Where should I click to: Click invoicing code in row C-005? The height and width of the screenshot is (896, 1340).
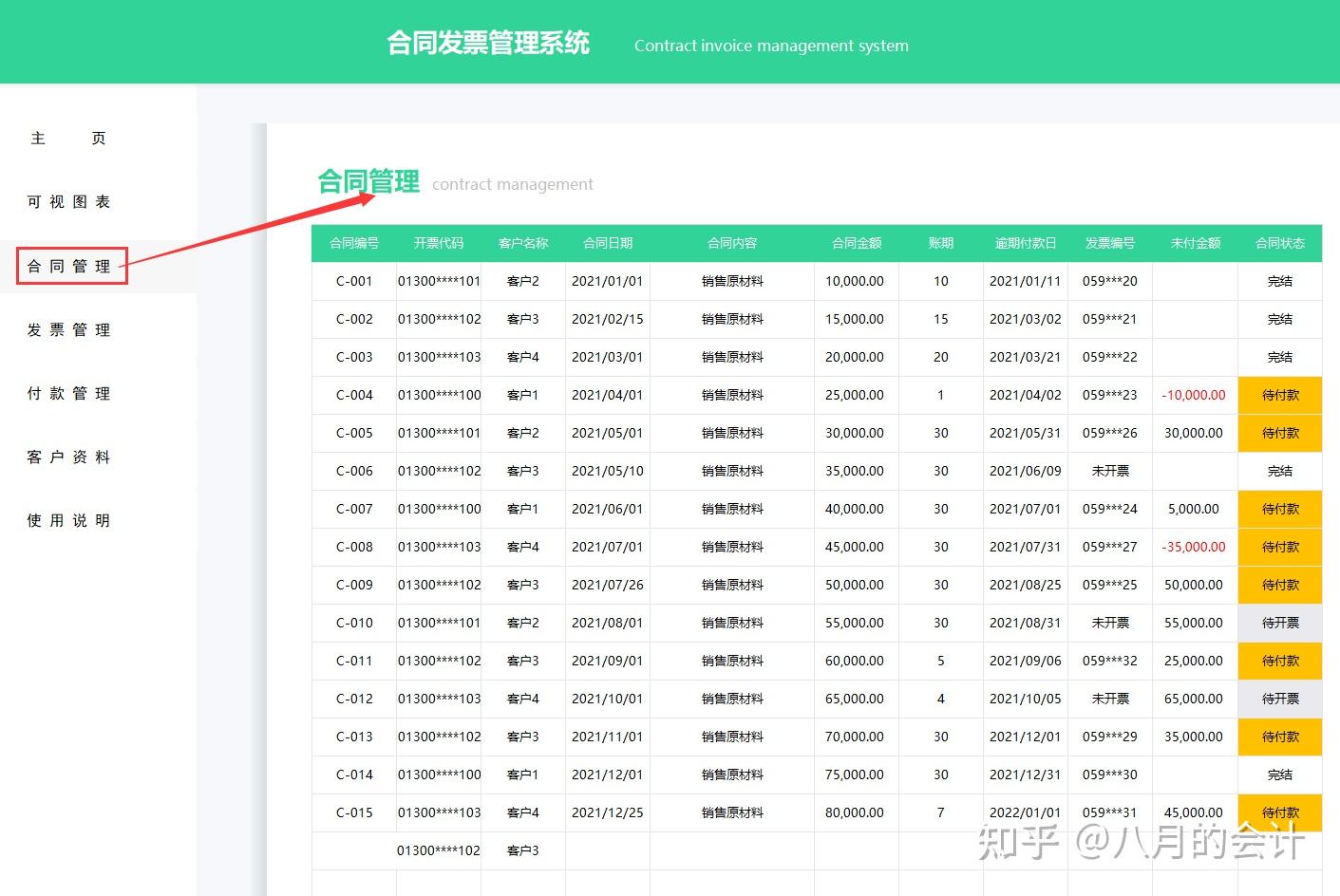point(439,433)
